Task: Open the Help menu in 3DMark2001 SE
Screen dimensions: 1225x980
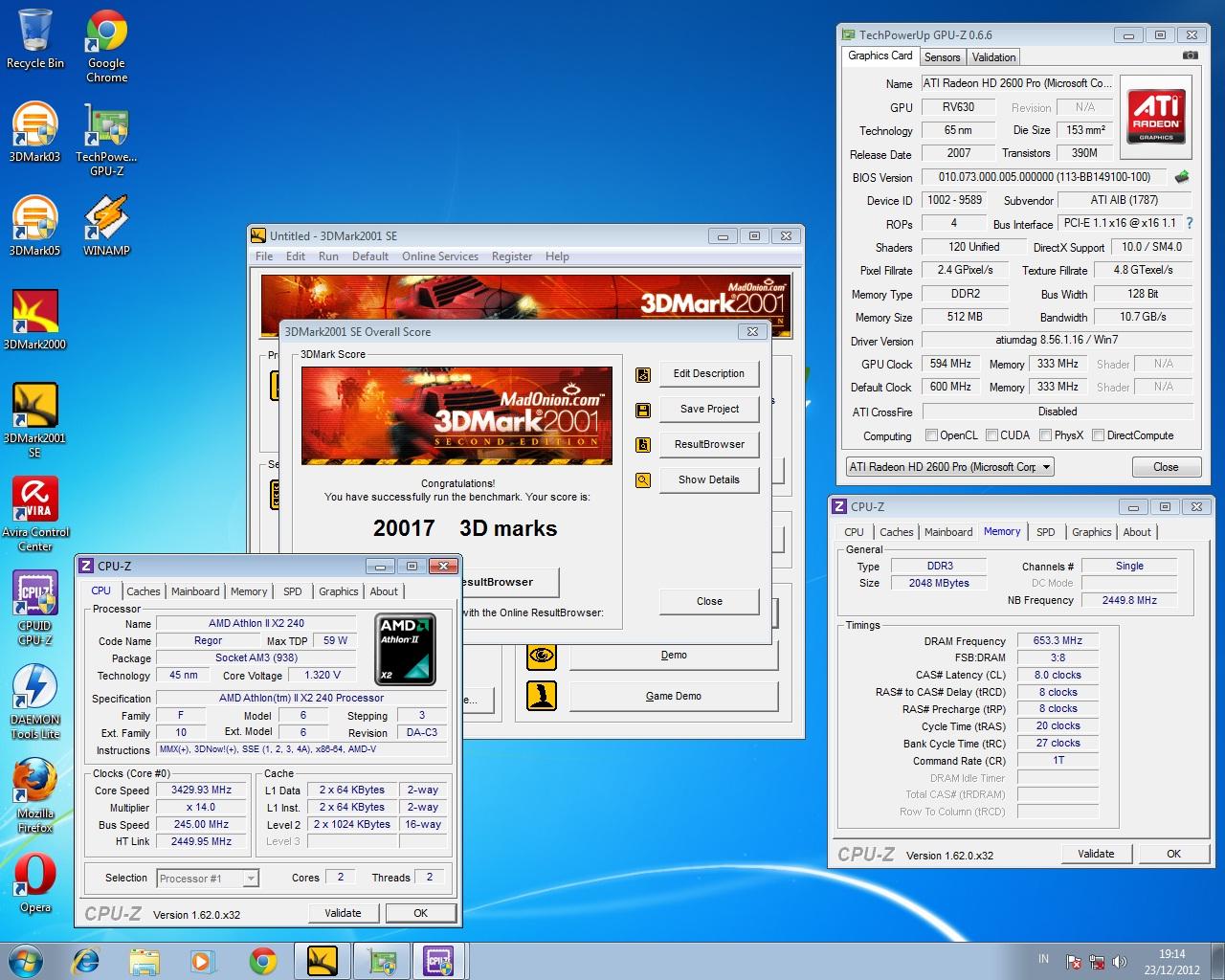Action: point(557,256)
